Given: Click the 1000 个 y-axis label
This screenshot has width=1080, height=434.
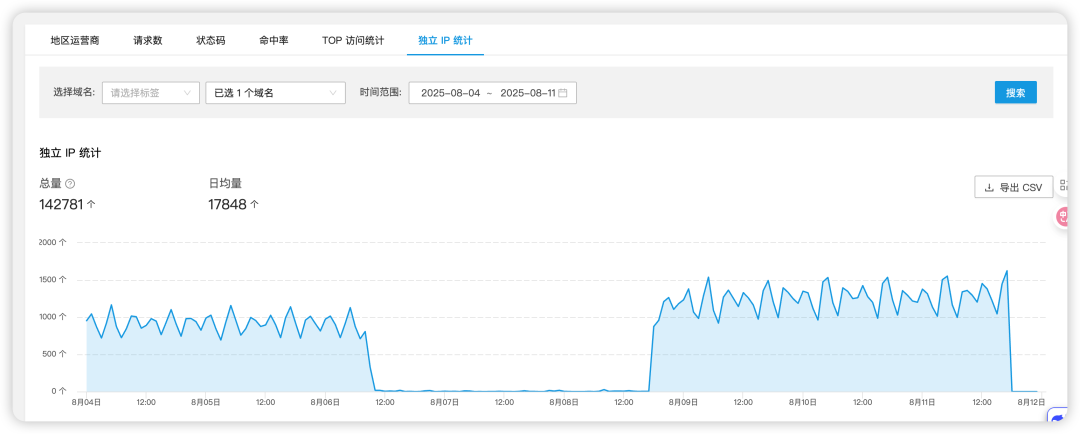Looking at the screenshot, I should [53, 317].
